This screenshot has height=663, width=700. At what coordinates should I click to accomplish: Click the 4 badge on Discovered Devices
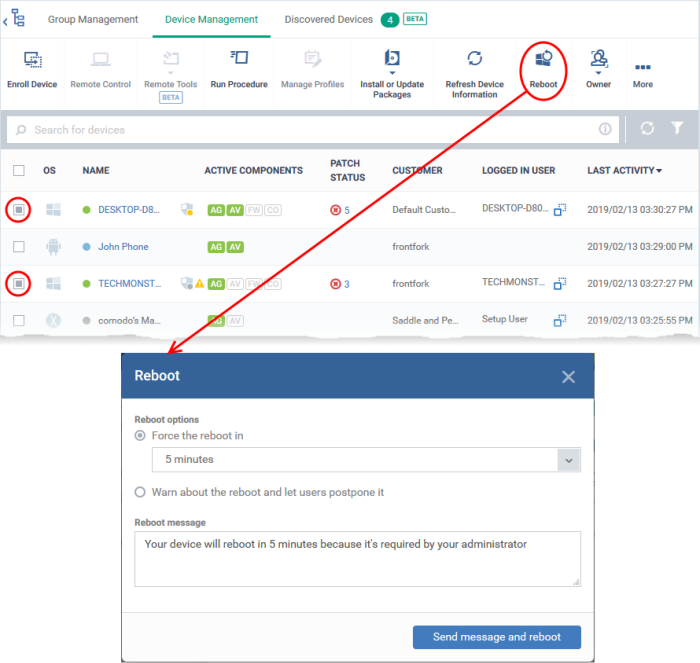pos(390,20)
